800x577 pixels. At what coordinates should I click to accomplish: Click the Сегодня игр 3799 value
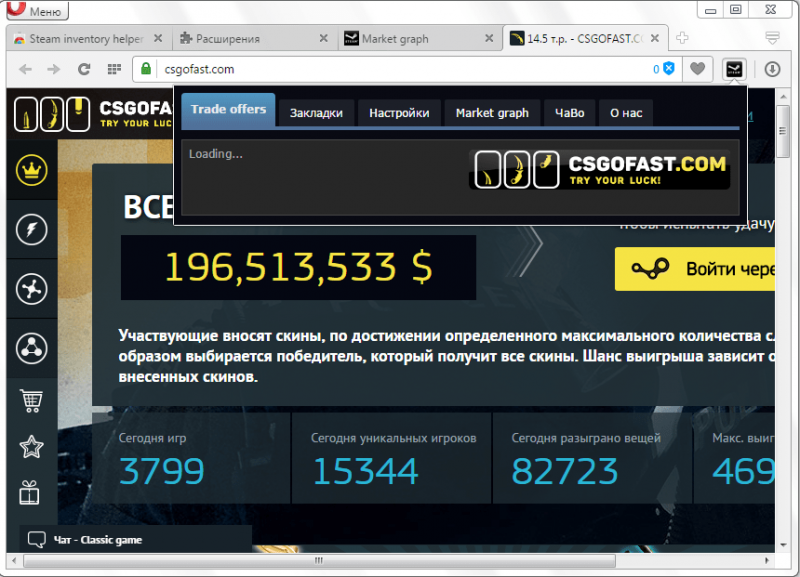click(x=161, y=471)
